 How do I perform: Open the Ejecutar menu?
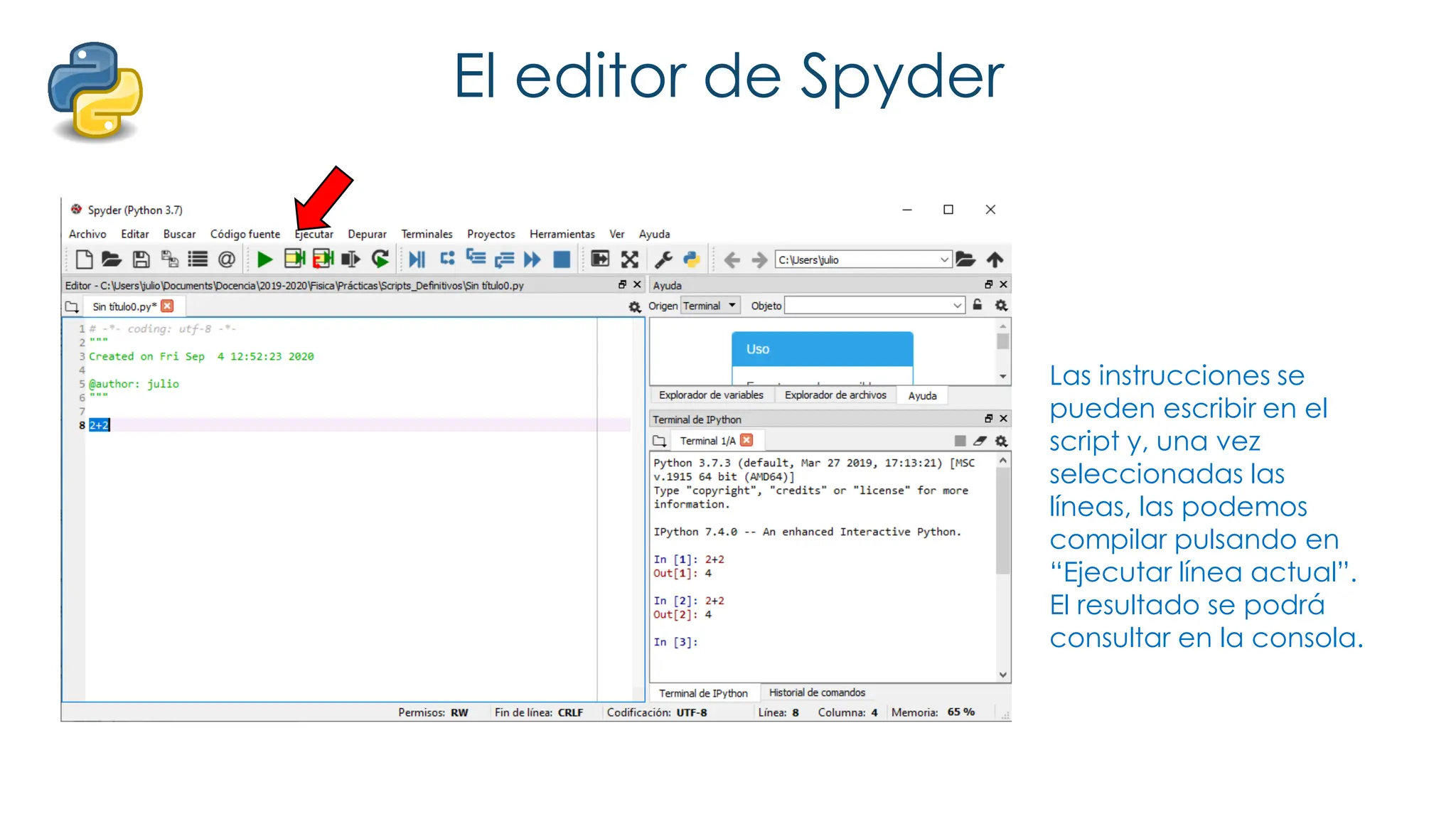tap(314, 234)
